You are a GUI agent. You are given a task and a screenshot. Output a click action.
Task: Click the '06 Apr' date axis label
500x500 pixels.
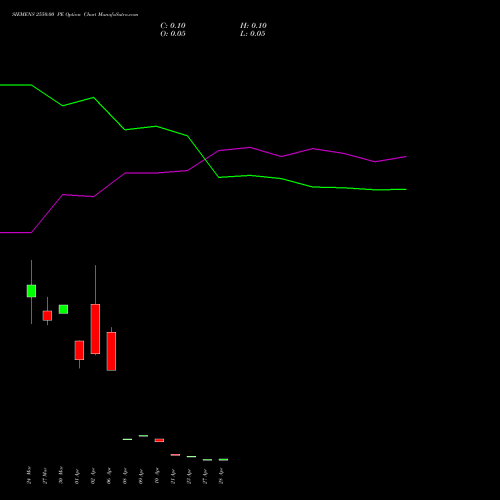(109, 476)
